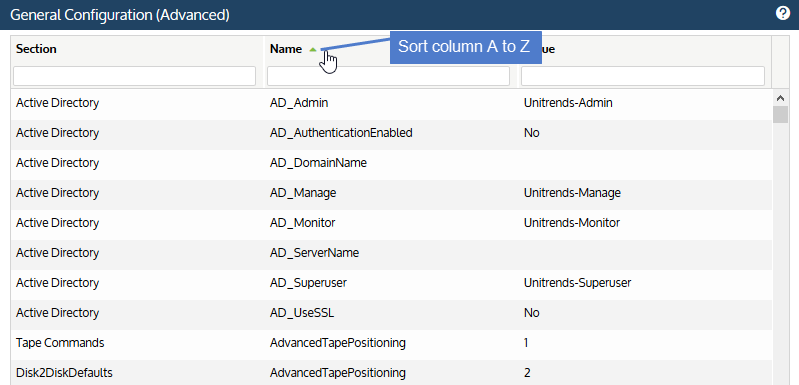Screen dimensions: 799x385
Task: Click the Unitrends-Manage value
Action: point(572,193)
